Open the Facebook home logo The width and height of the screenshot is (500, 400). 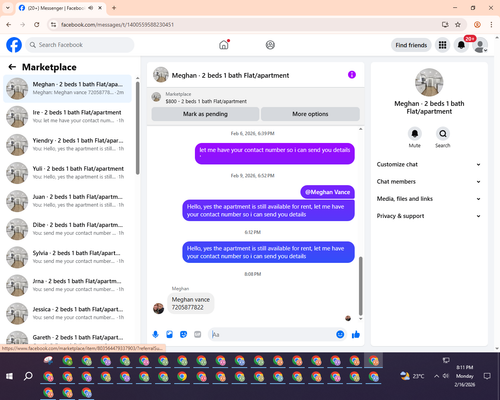(x=14, y=45)
